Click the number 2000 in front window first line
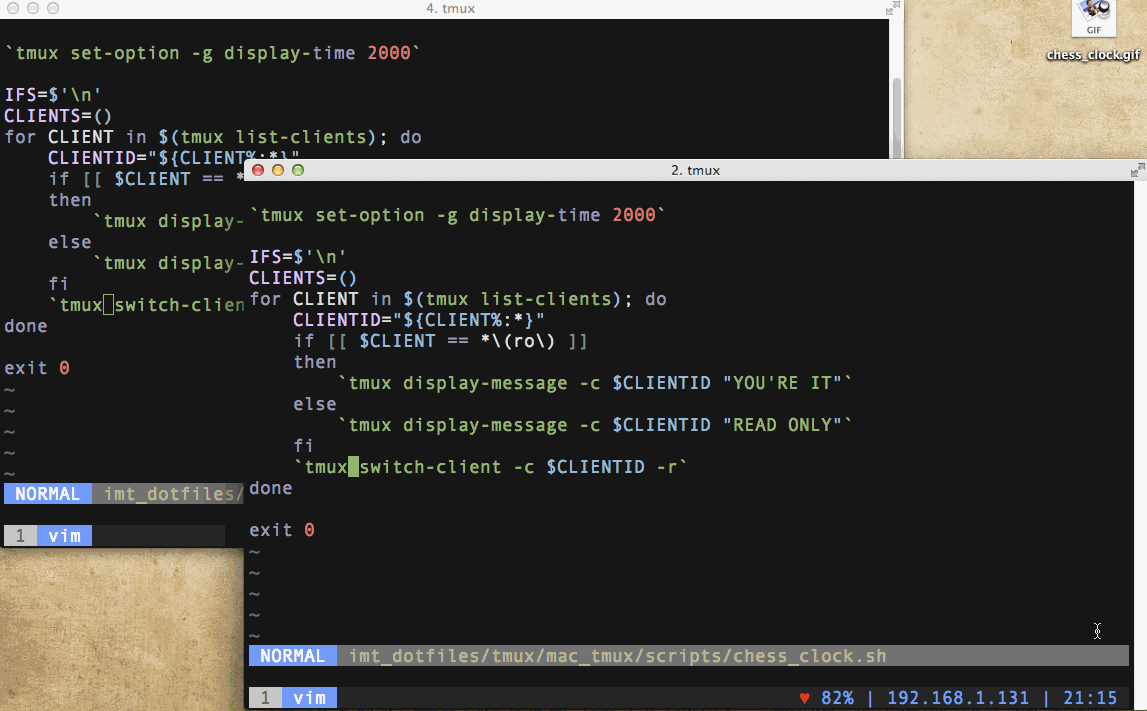Viewport: 1147px width, 711px height. 634,215
